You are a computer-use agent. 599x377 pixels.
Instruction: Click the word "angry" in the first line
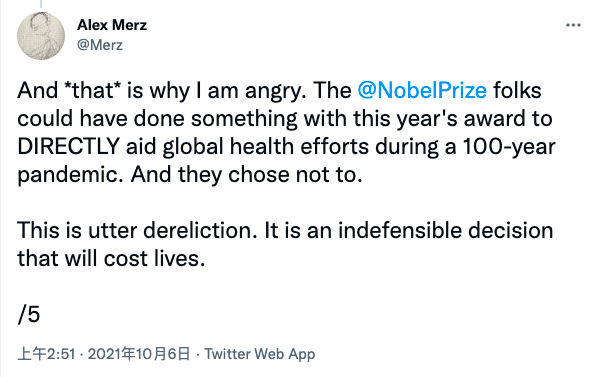(x=273, y=91)
